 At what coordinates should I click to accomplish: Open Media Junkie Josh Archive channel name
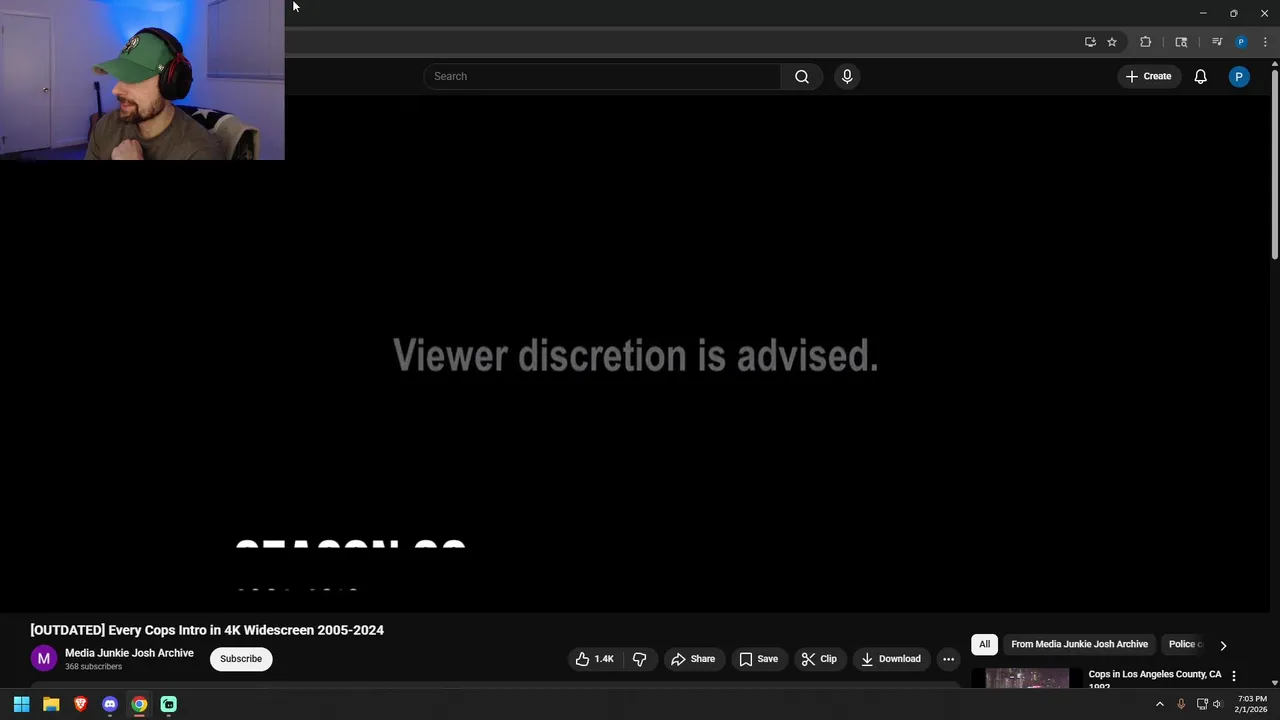click(x=129, y=653)
